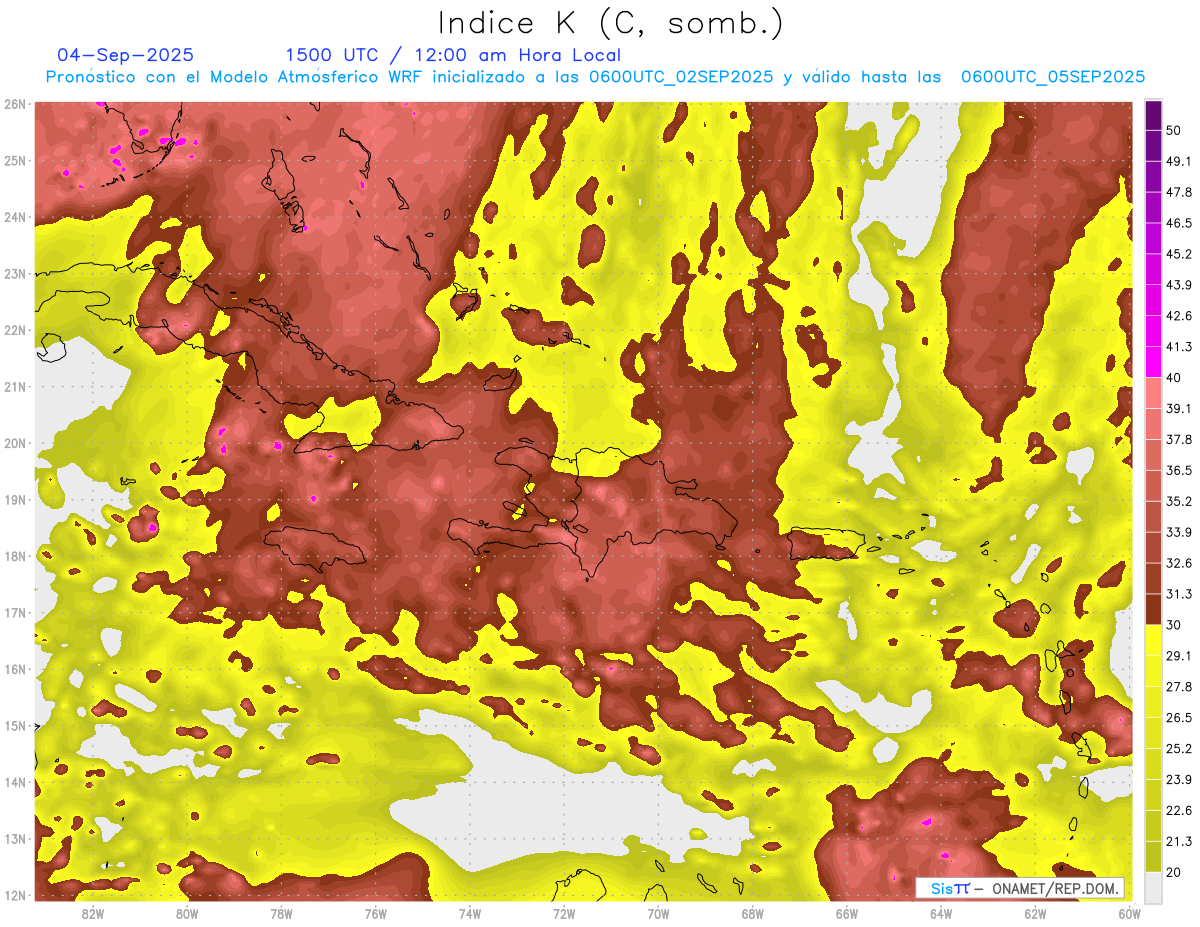Image resolution: width=1200 pixels, height=927 pixels.
Task: Click the '60W' longitude axis label
Action: tap(1130, 913)
